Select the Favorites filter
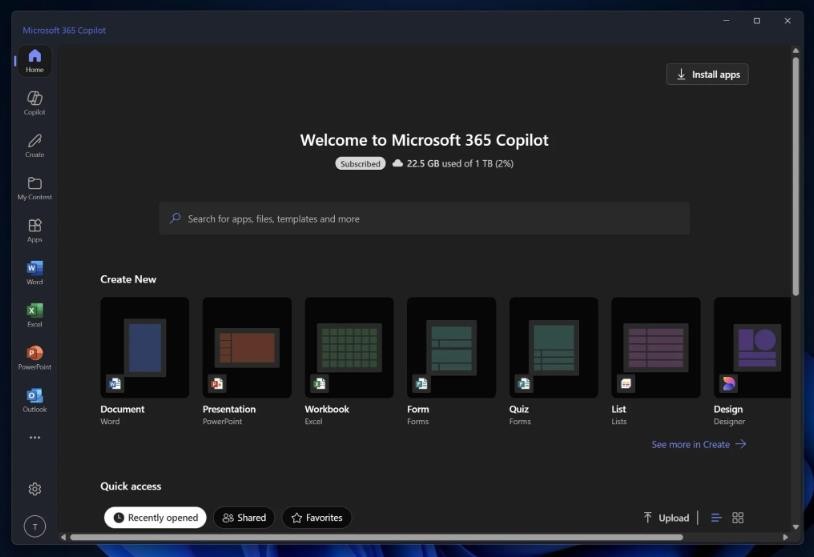The height and width of the screenshot is (557, 814). coord(317,518)
